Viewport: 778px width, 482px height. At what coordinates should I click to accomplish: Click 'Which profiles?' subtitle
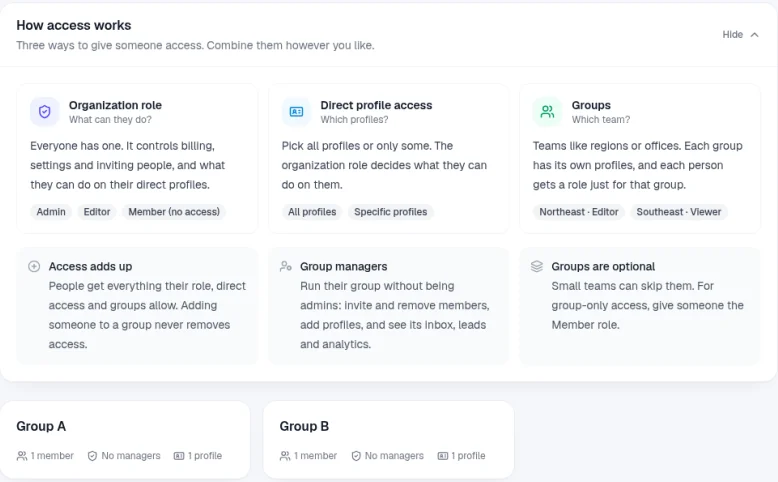pyautogui.click(x=354, y=120)
